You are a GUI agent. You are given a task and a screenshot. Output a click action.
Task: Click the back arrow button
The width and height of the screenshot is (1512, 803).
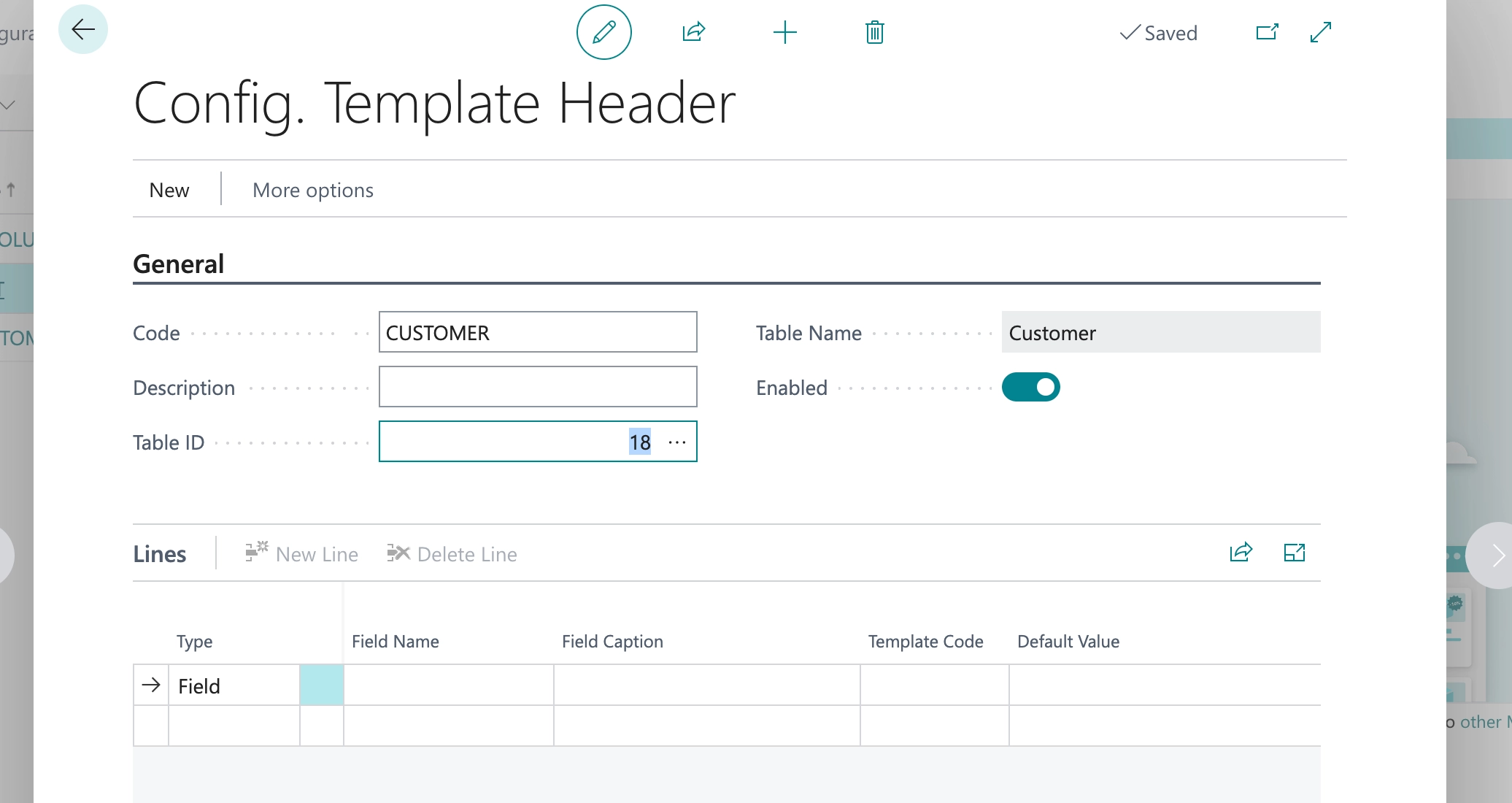[x=83, y=30]
